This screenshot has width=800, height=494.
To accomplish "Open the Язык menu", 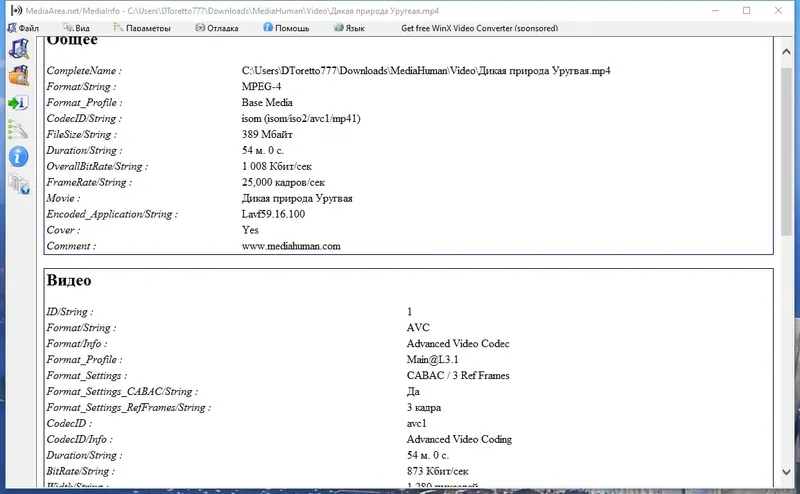I will pos(349,28).
